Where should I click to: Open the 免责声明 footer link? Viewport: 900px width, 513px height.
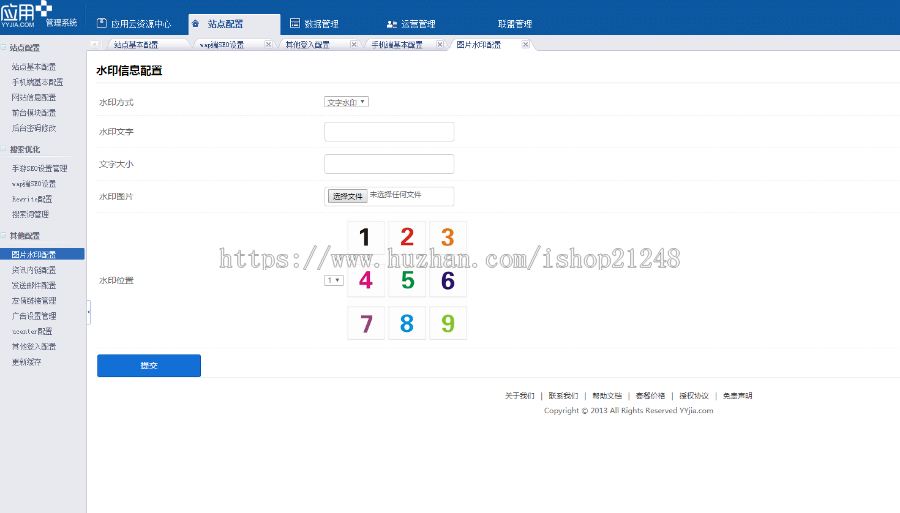(738, 395)
